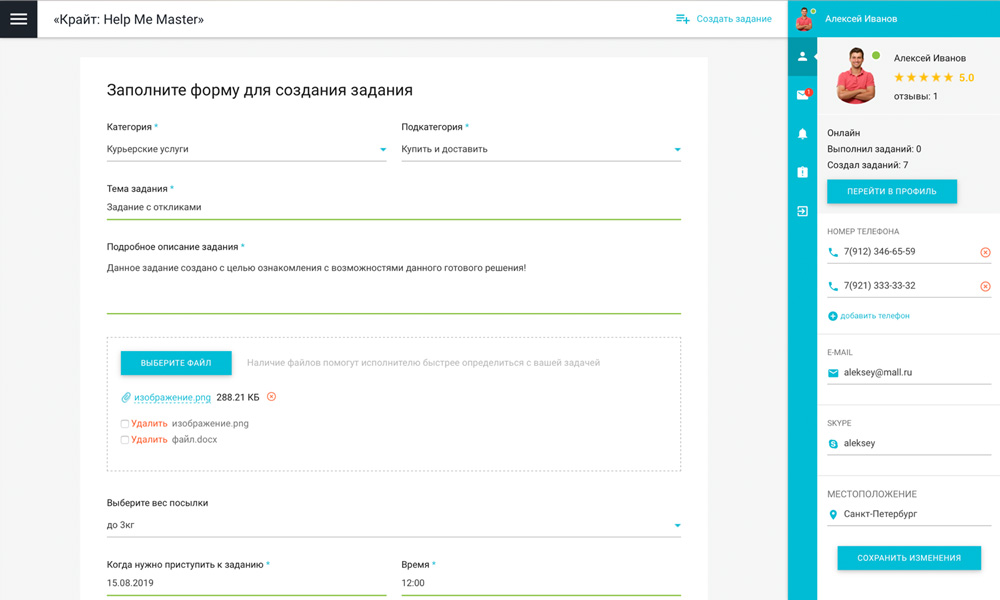Click the logout icon in sidebar

click(802, 211)
